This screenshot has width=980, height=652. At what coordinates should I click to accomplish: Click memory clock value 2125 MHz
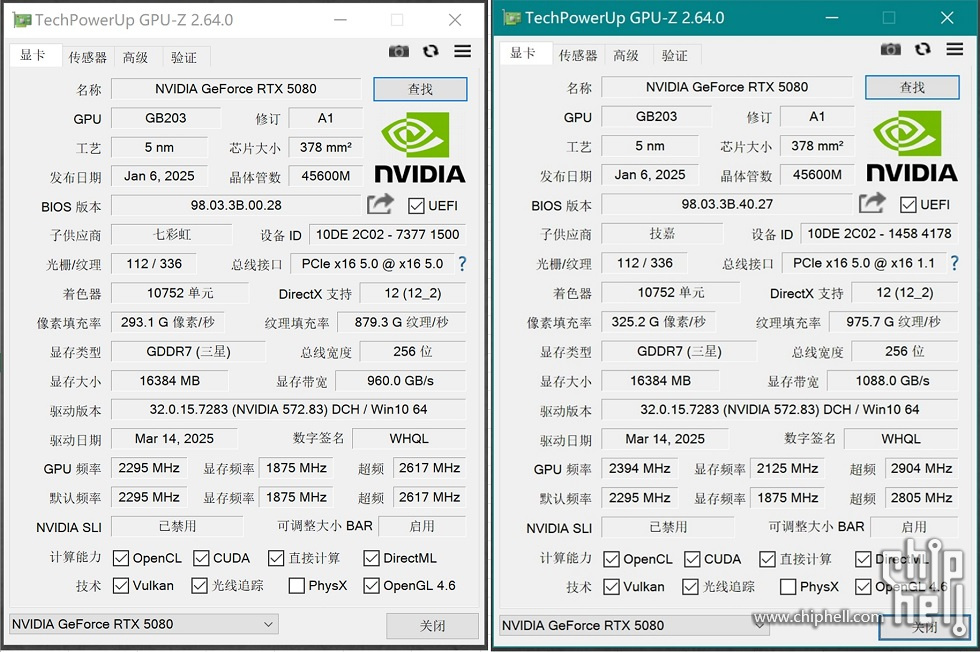click(788, 468)
